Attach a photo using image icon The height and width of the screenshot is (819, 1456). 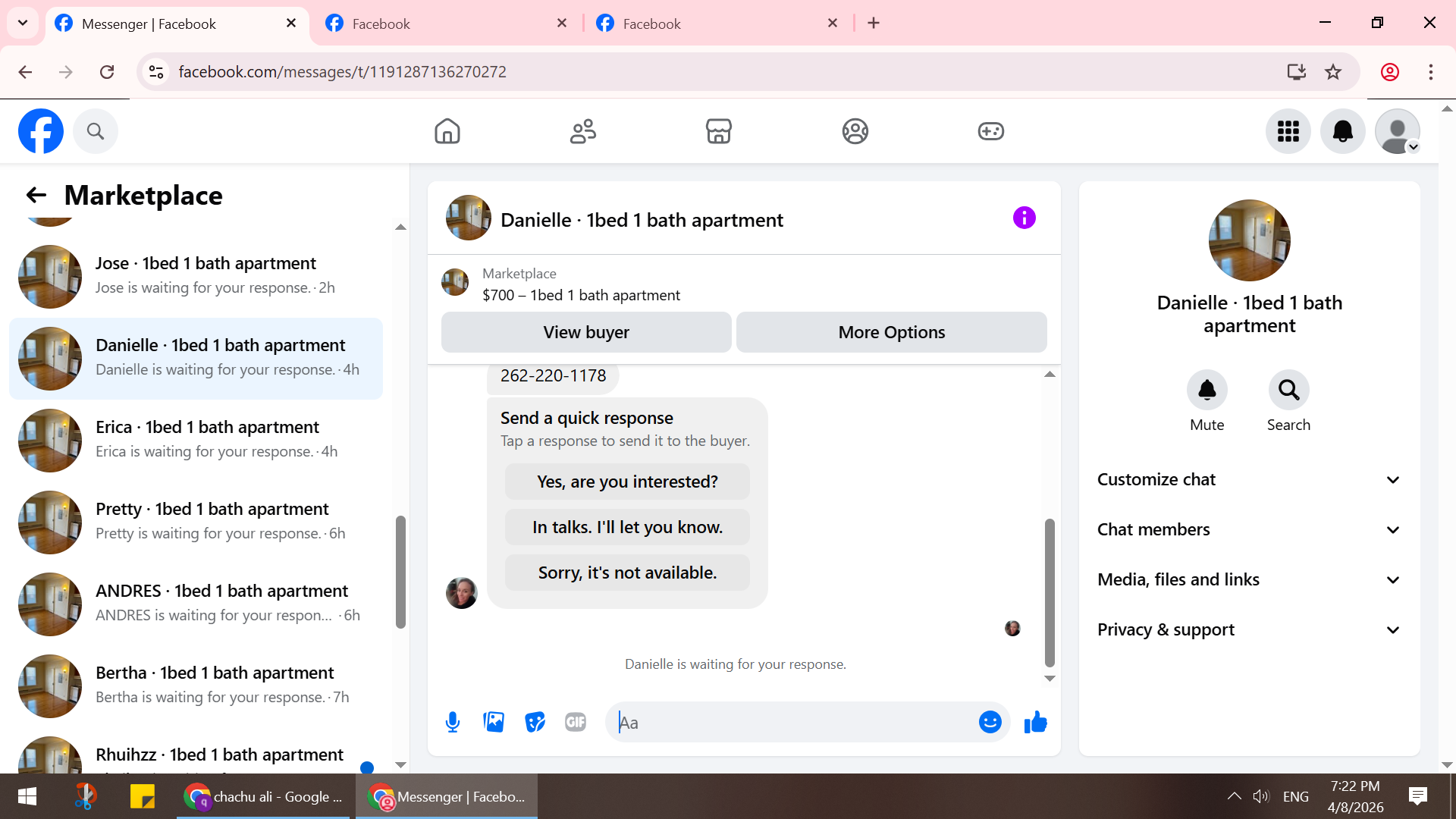[x=494, y=722]
